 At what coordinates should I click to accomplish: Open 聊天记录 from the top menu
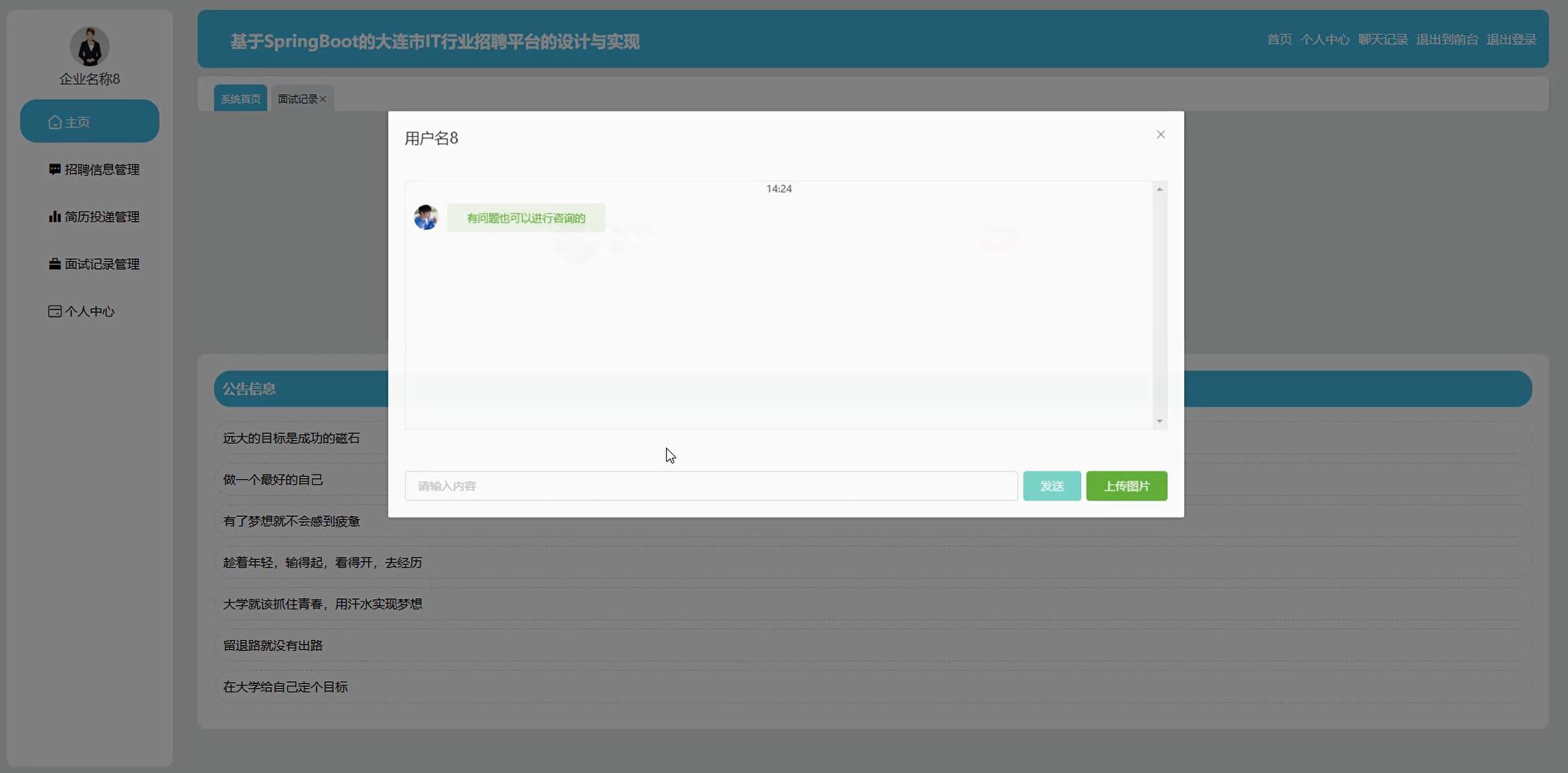[1382, 39]
